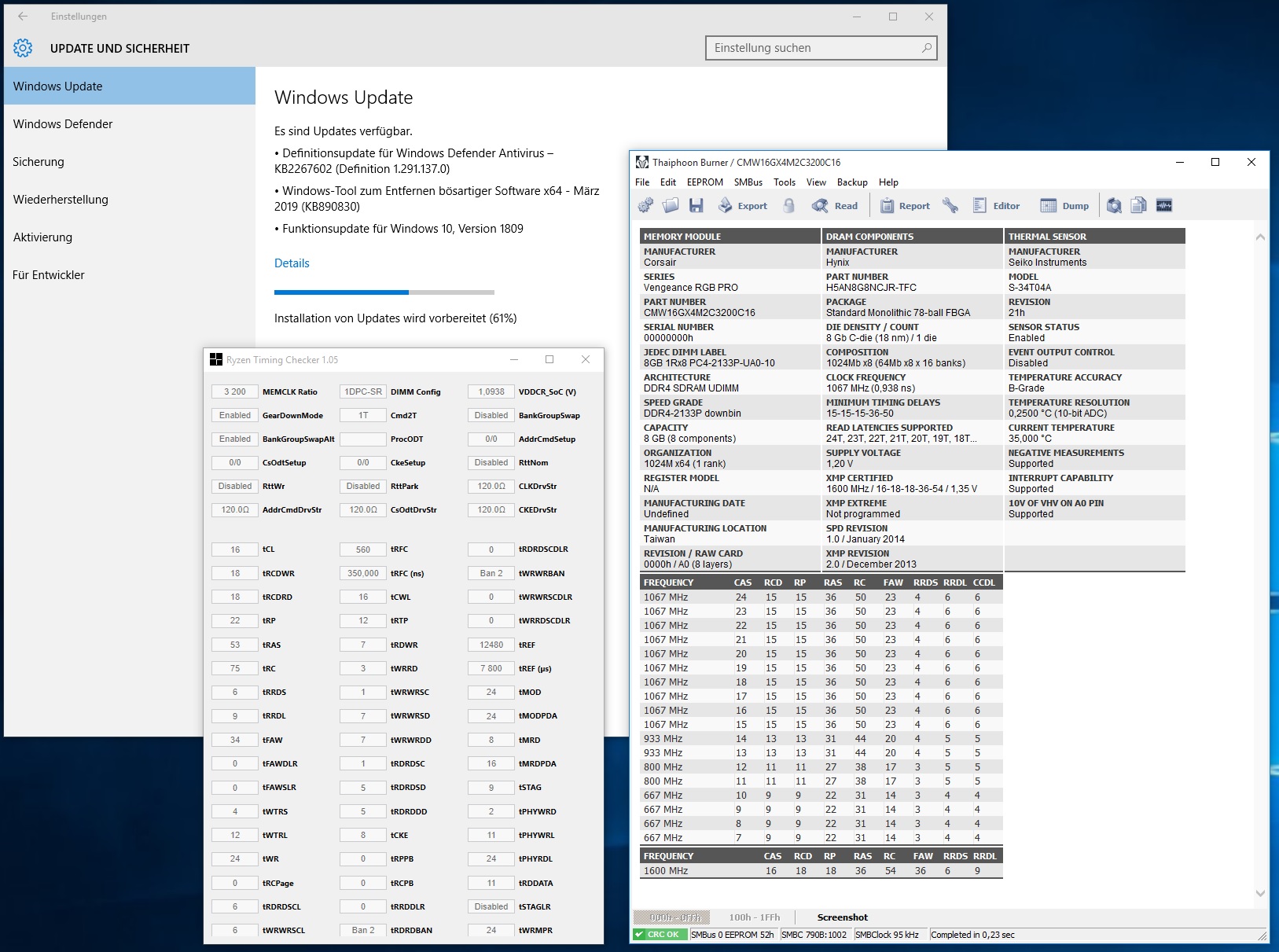Open Für Entwickler in the settings sidebar
Viewport: 1279px width, 952px height.
pyautogui.click(x=130, y=274)
